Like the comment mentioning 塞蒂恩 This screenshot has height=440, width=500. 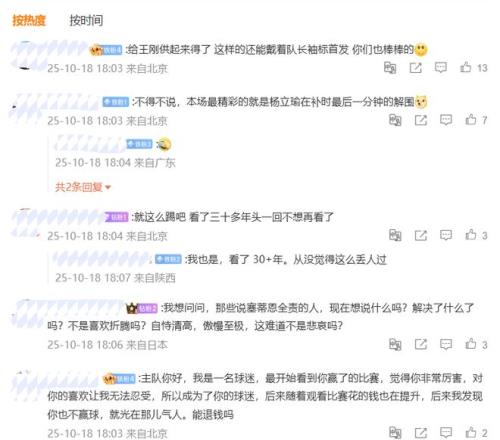click(x=471, y=344)
